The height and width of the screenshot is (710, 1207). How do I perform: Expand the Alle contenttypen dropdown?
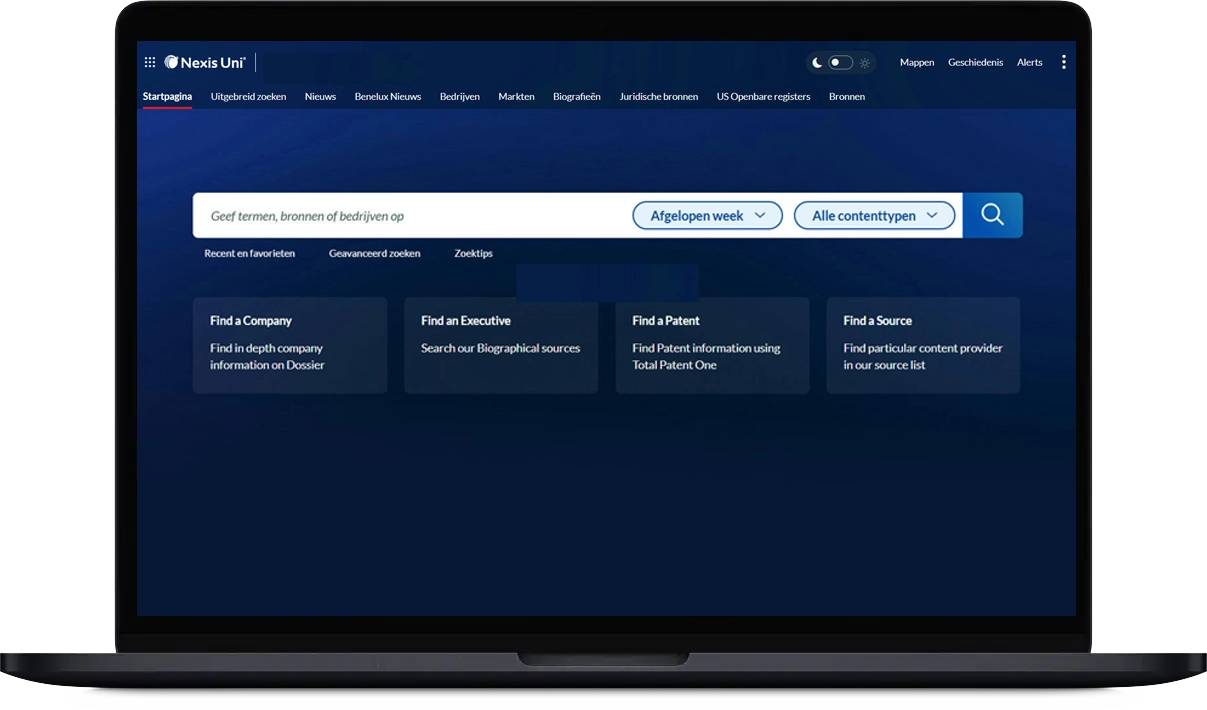tap(874, 216)
